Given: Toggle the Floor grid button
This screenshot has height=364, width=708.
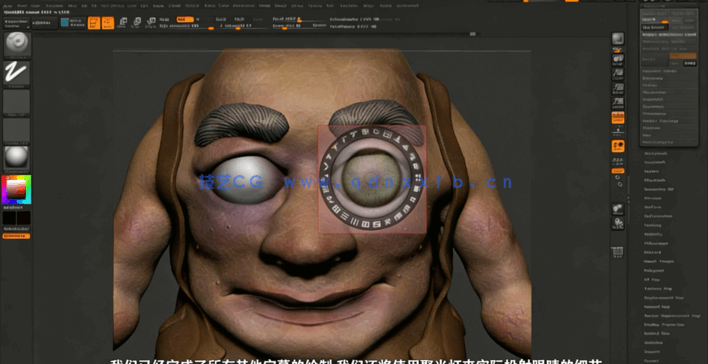Looking at the screenshot, I should tap(618, 132).
